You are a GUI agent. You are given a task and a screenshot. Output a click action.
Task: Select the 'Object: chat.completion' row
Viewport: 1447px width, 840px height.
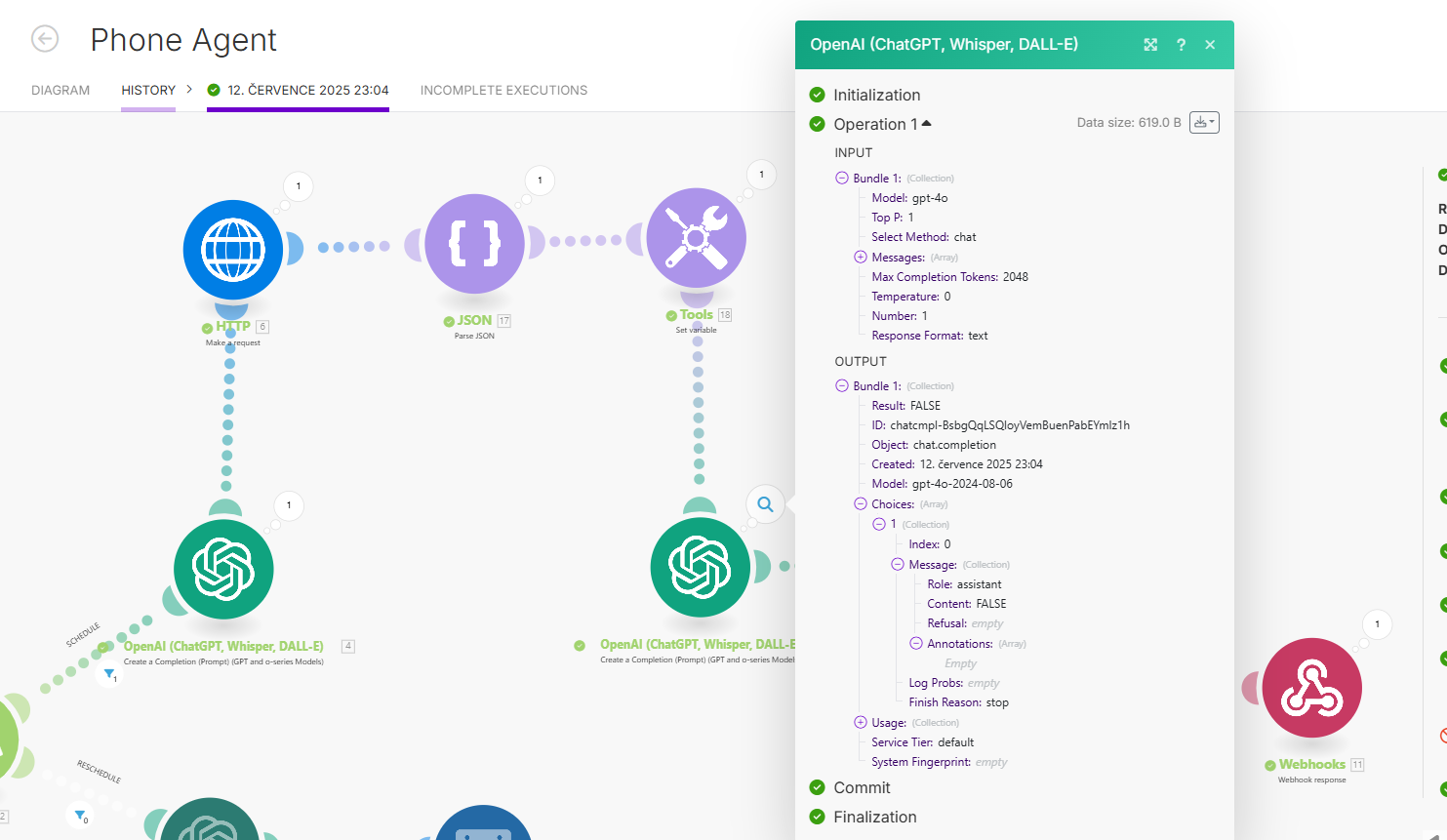pos(934,445)
